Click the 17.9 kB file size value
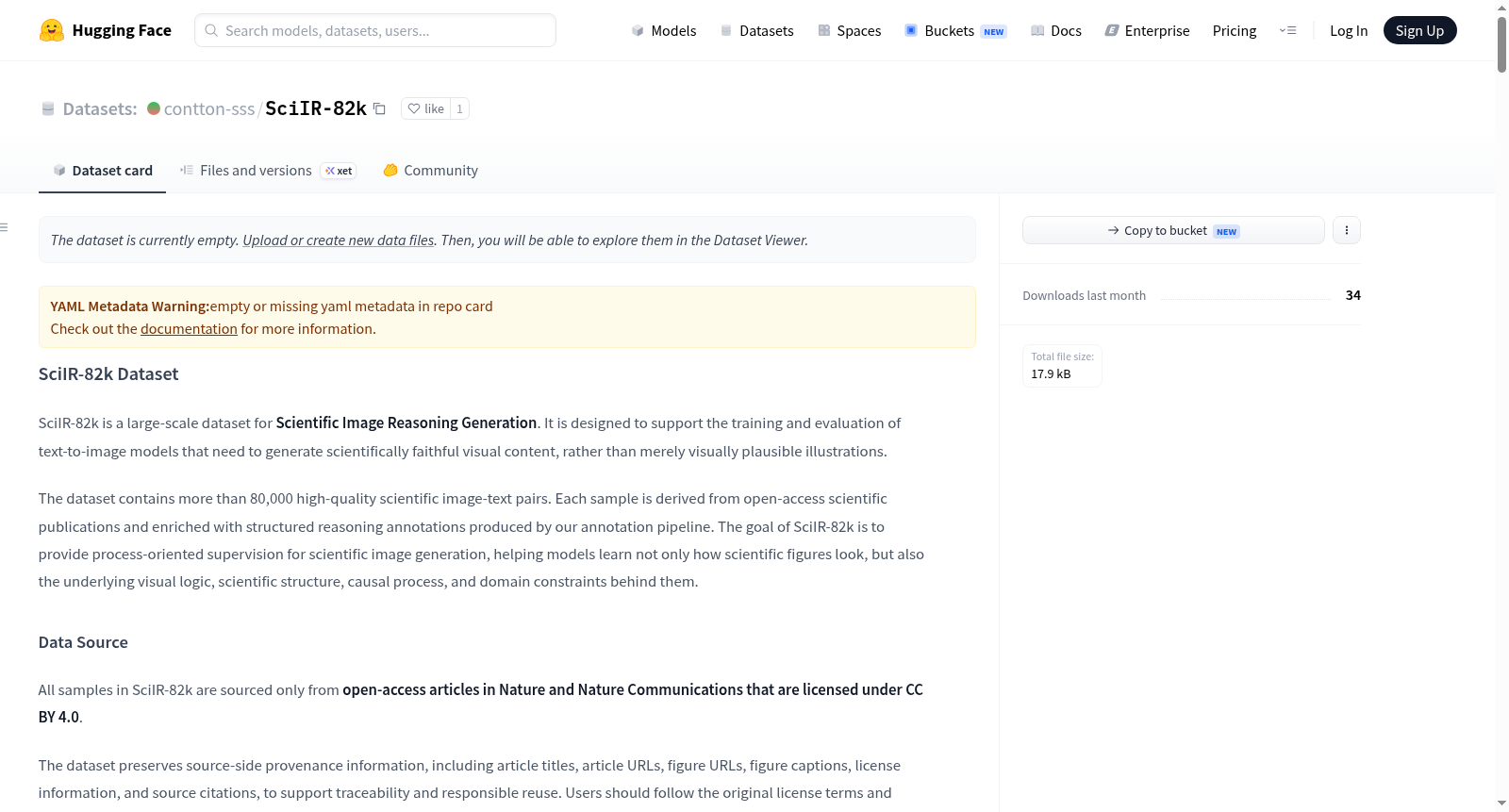 point(1051,373)
